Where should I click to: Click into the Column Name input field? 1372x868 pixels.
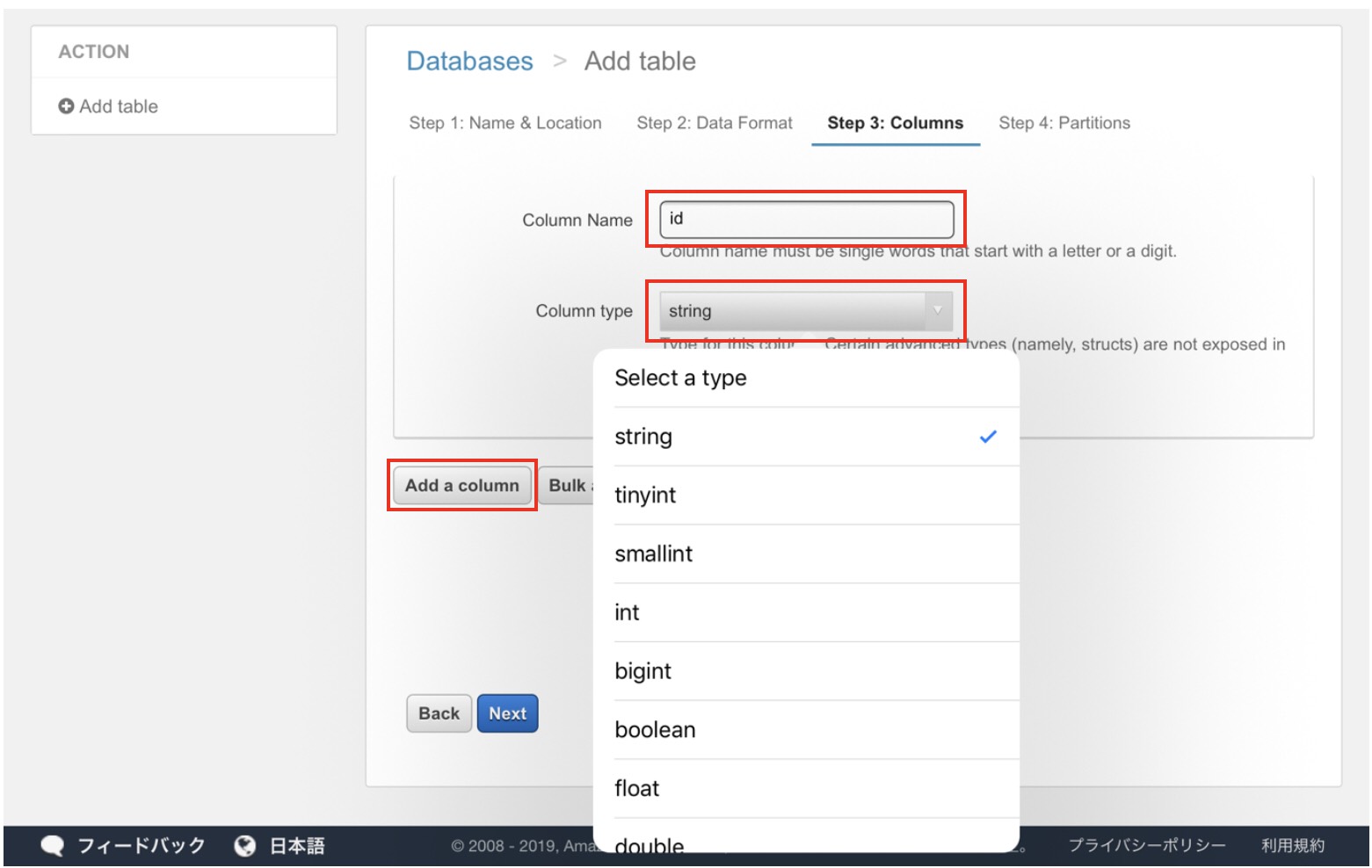tap(806, 219)
